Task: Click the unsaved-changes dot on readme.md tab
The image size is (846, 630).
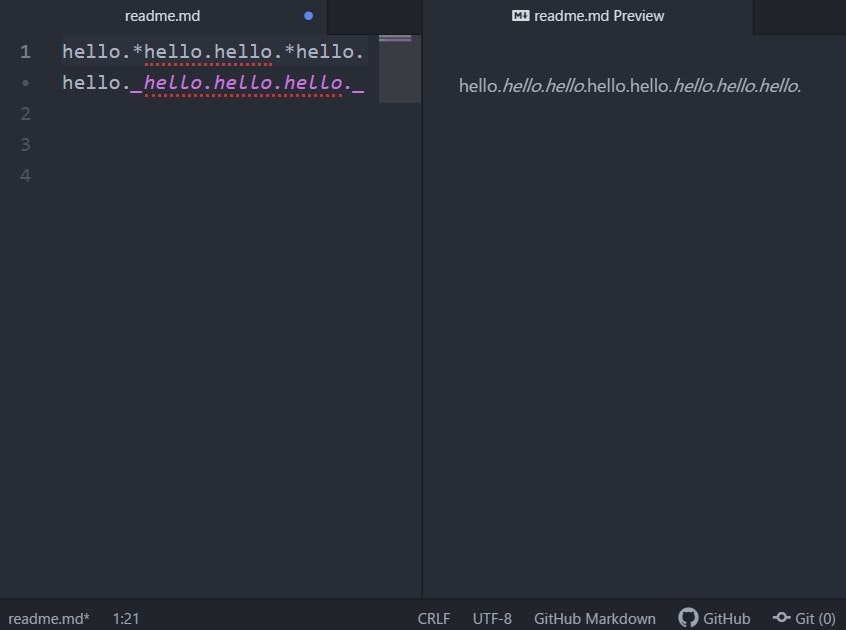Action: pyautogui.click(x=309, y=16)
